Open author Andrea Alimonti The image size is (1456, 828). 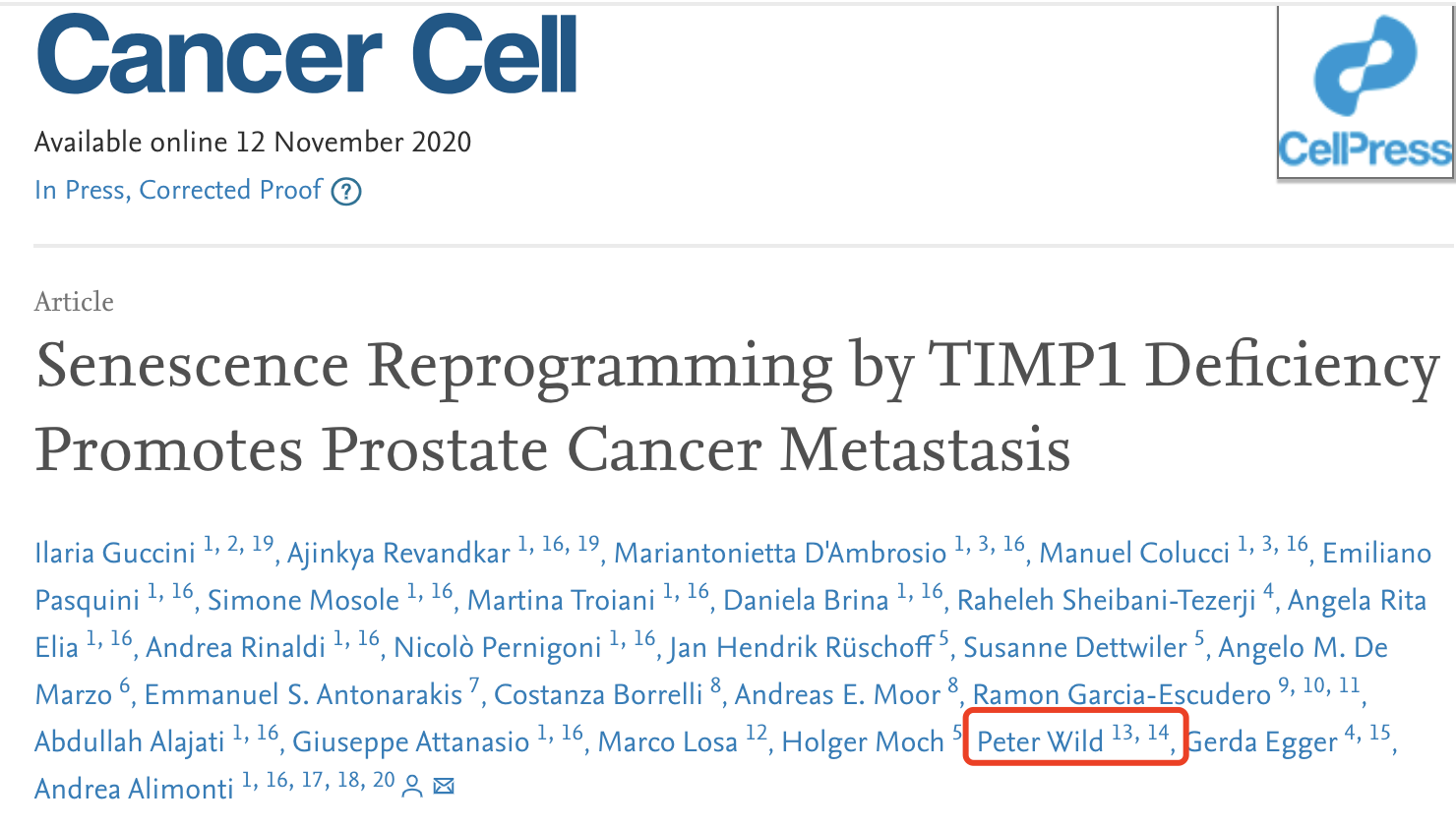[x=134, y=789]
